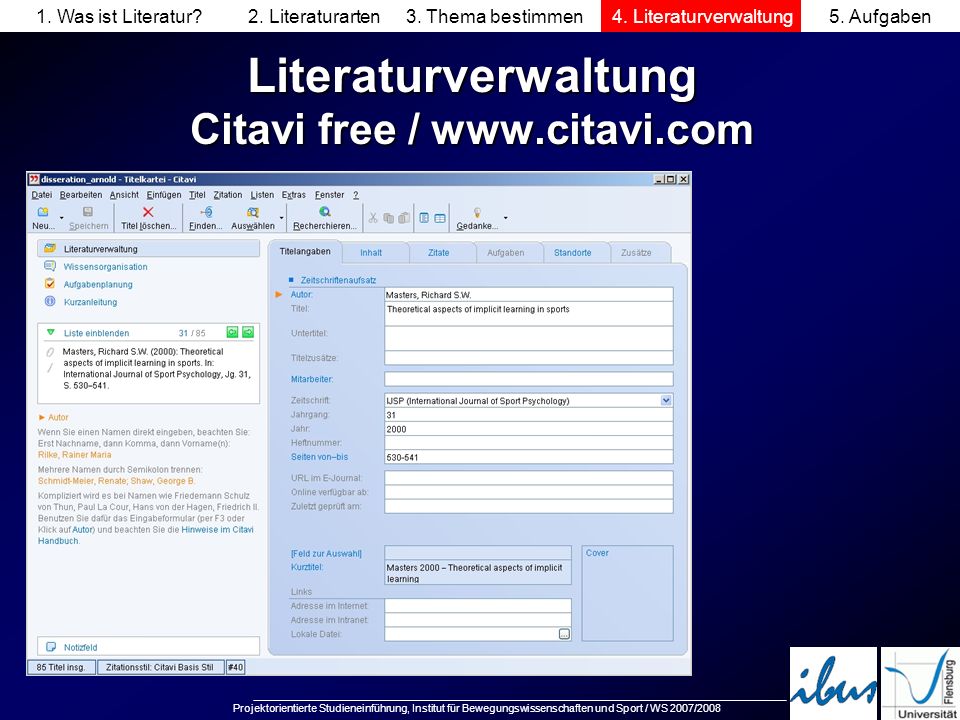960x720 pixels.
Task: Click the red X Titel löschen icon
Action: click(x=148, y=212)
